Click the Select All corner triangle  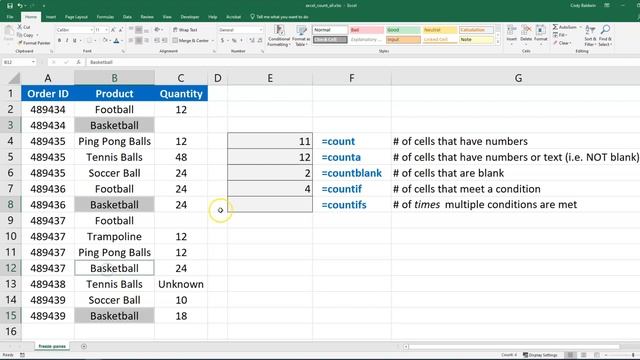pyautogui.click(x=14, y=78)
